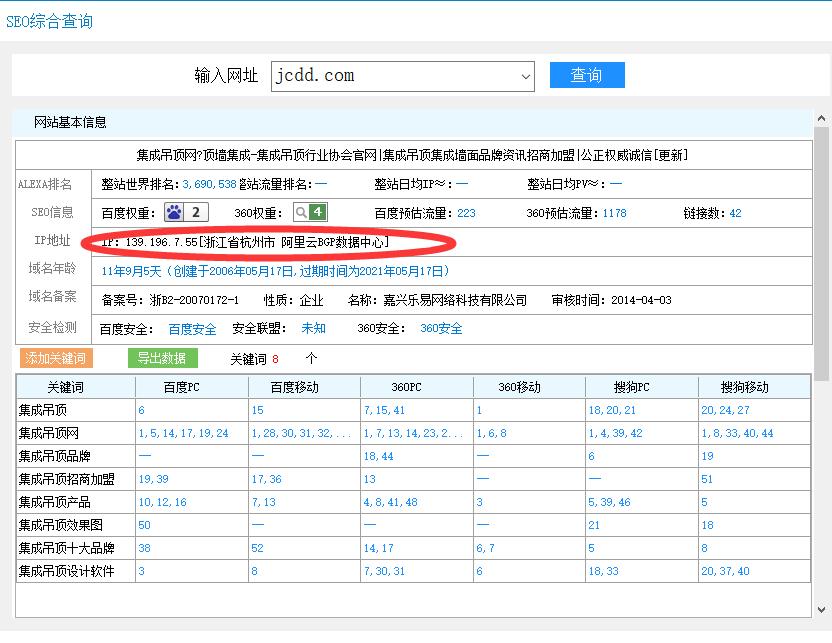Open the SEO综合查询 tab
The width and height of the screenshot is (832, 643).
(x=50, y=21)
